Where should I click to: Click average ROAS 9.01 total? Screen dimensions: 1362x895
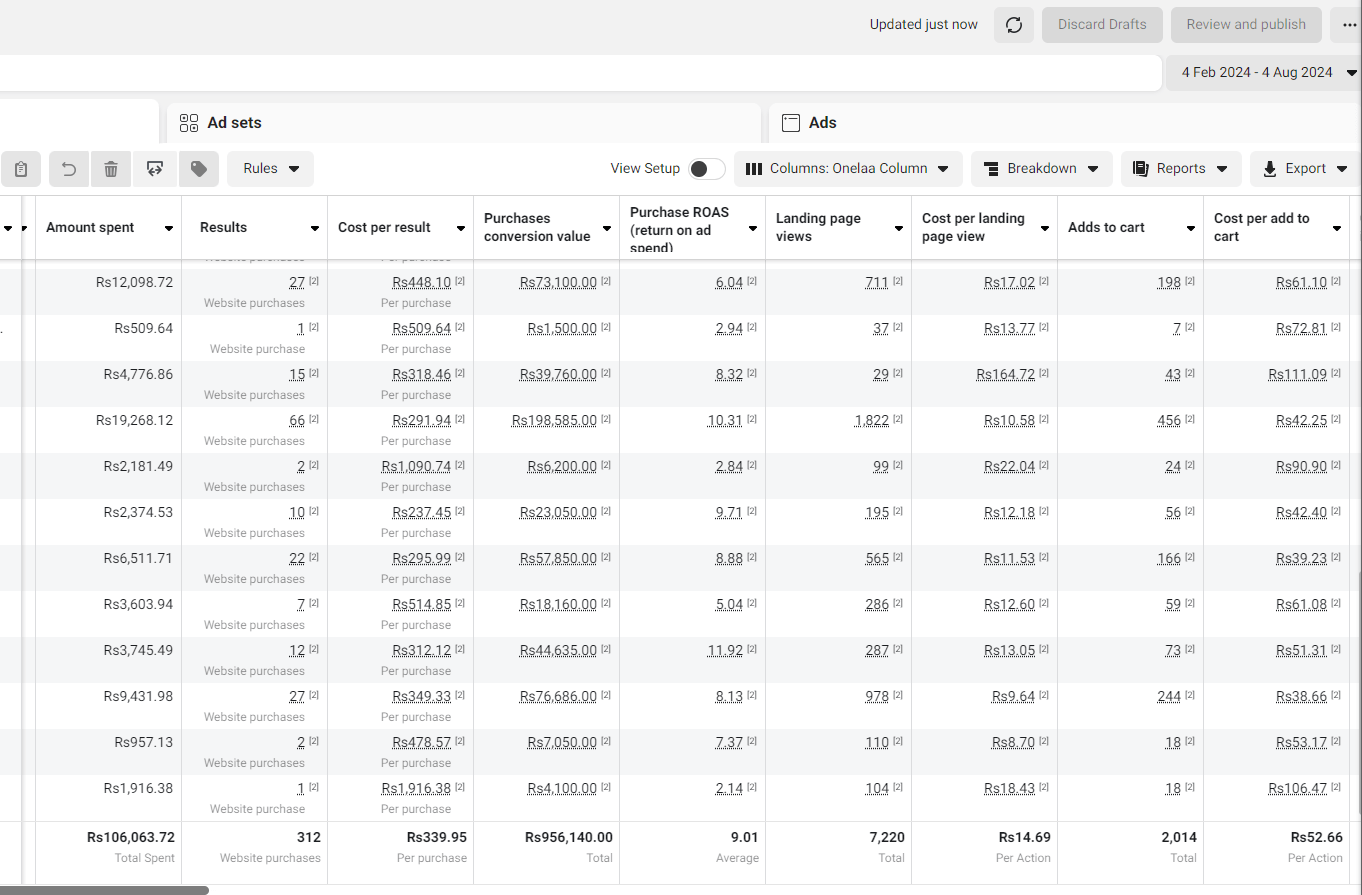pos(745,837)
